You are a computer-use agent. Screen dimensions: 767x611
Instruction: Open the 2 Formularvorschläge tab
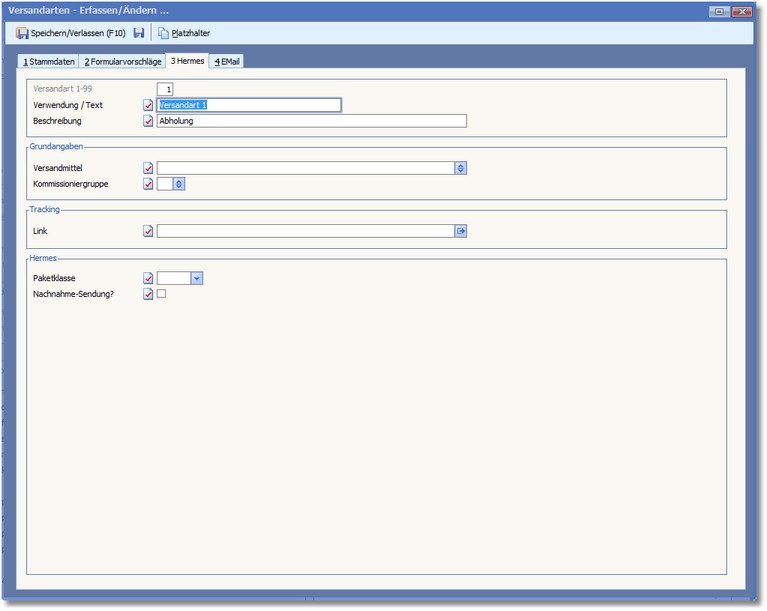122,61
